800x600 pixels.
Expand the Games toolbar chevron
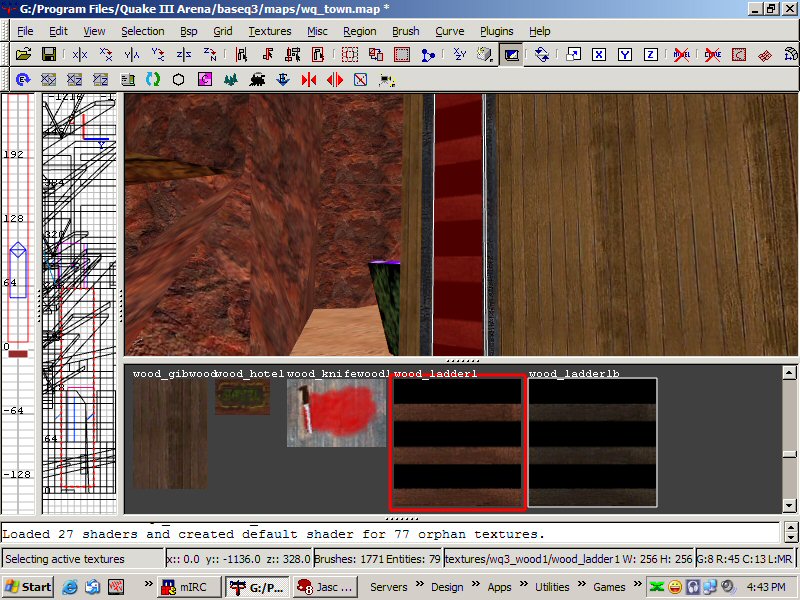637,584
